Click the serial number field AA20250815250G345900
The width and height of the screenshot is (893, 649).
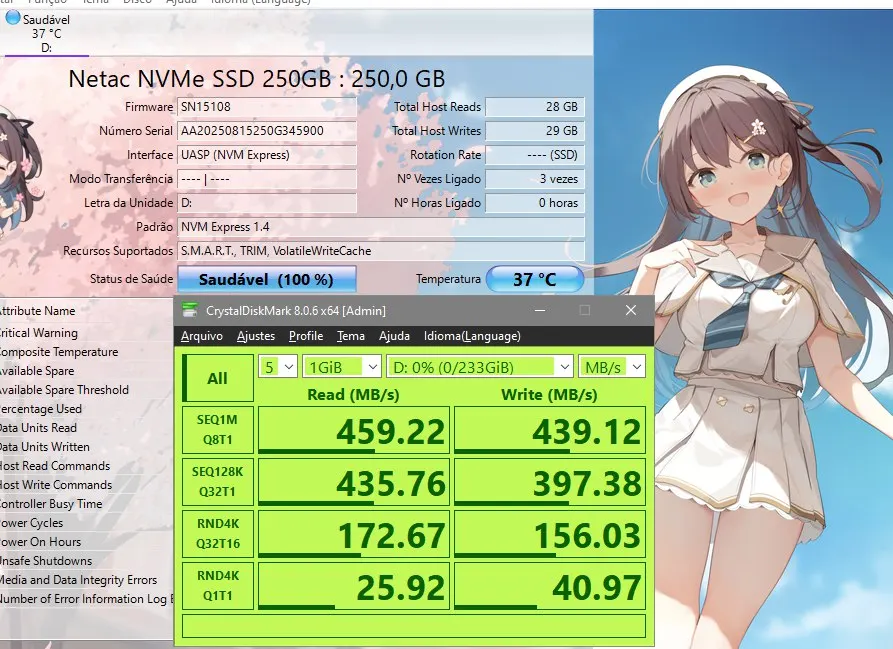pyautogui.click(x=267, y=131)
